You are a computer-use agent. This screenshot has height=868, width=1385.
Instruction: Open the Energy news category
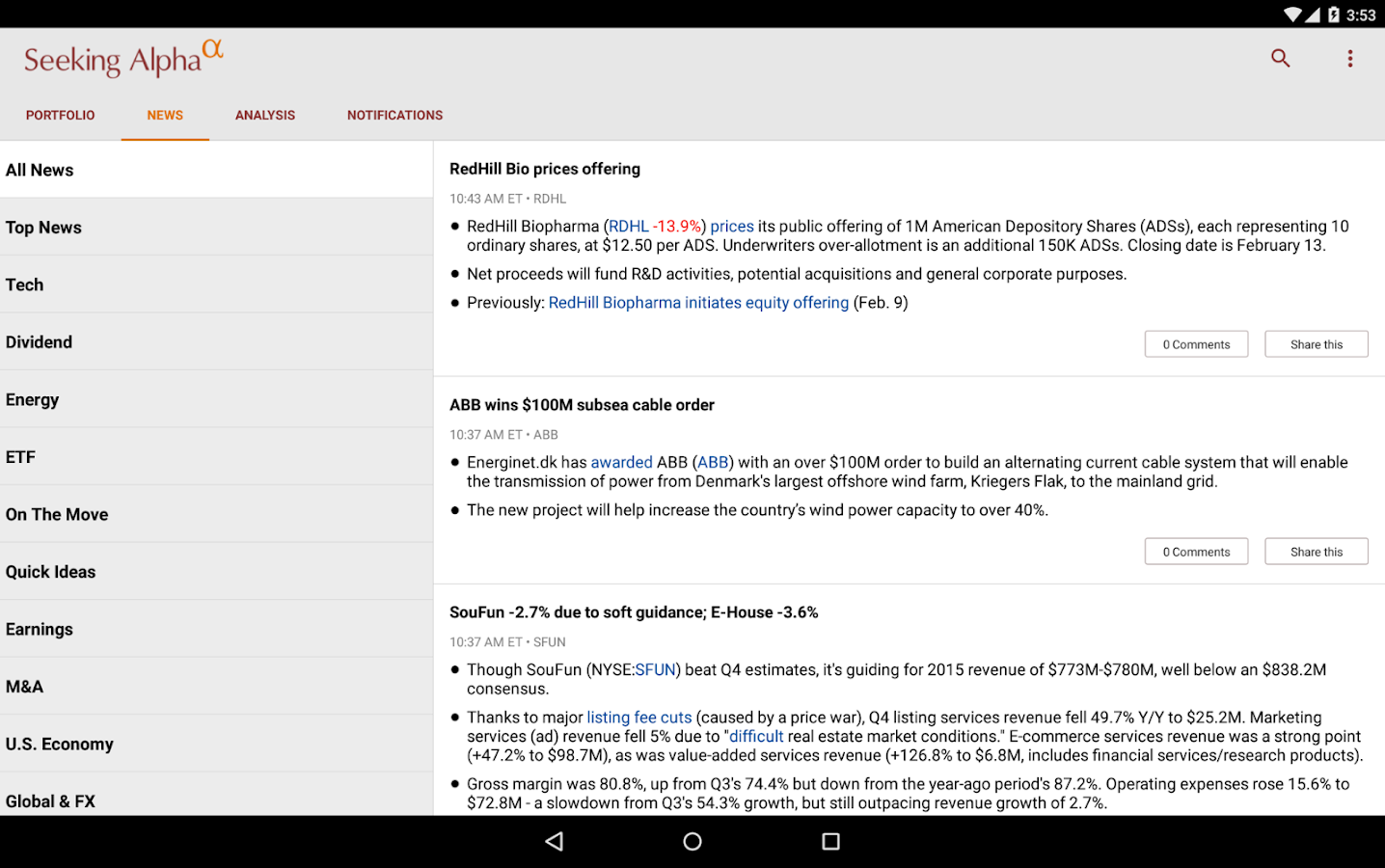pos(216,399)
